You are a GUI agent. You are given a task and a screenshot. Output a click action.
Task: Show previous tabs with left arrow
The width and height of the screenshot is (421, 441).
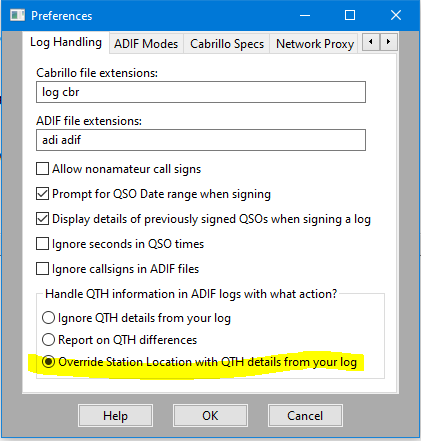(371, 42)
